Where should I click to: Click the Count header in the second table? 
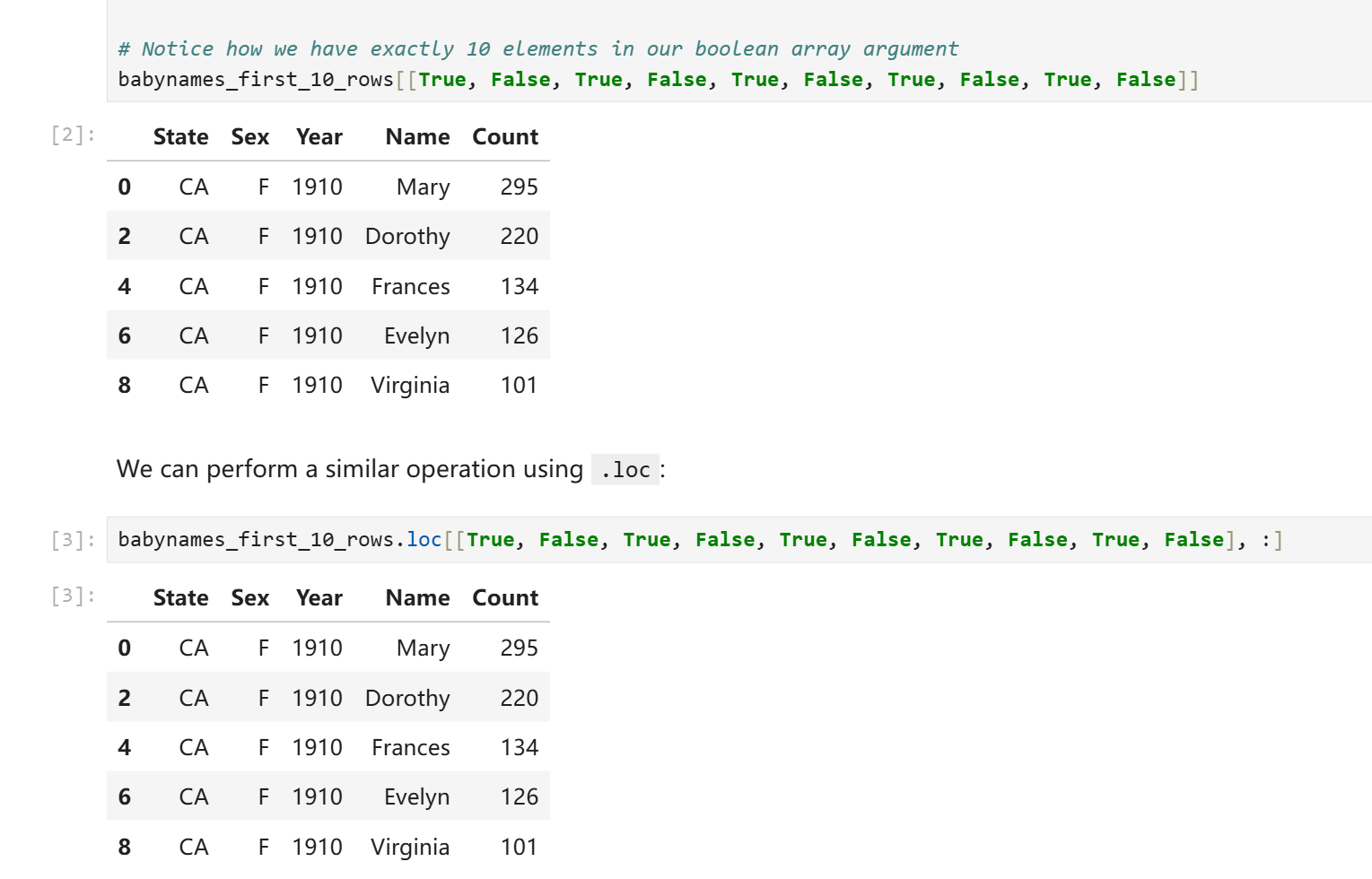505,598
